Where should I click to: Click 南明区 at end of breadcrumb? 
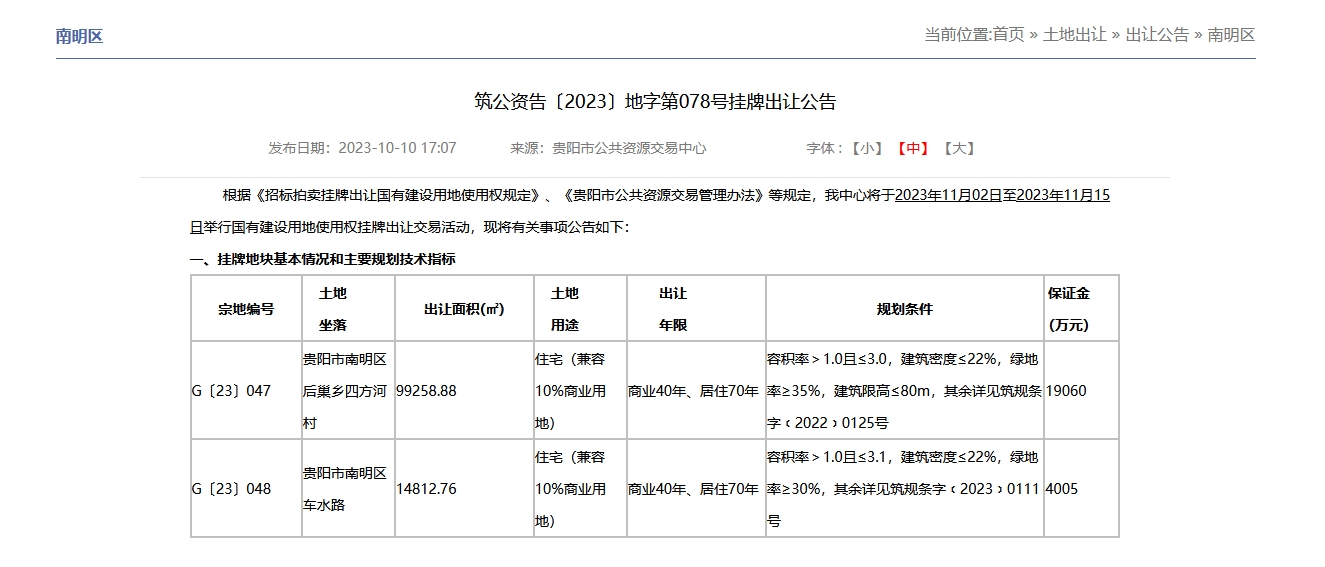(x=1231, y=35)
